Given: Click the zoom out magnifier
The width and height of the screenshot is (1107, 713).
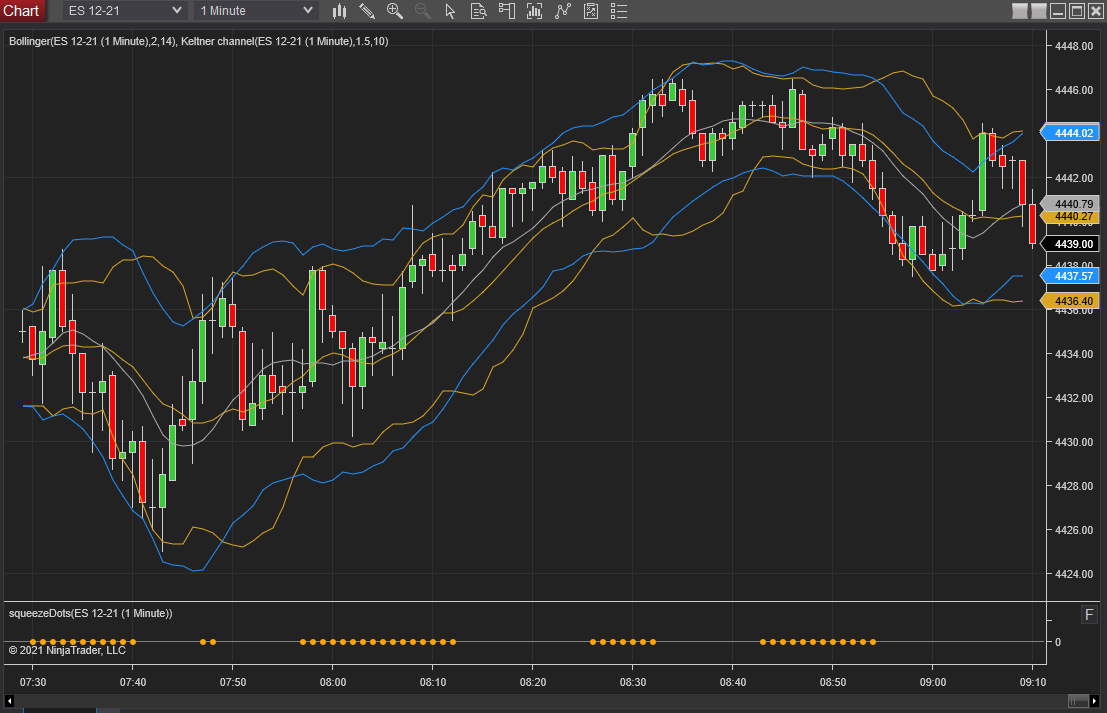Looking at the screenshot, I should [x=422, y=11].
